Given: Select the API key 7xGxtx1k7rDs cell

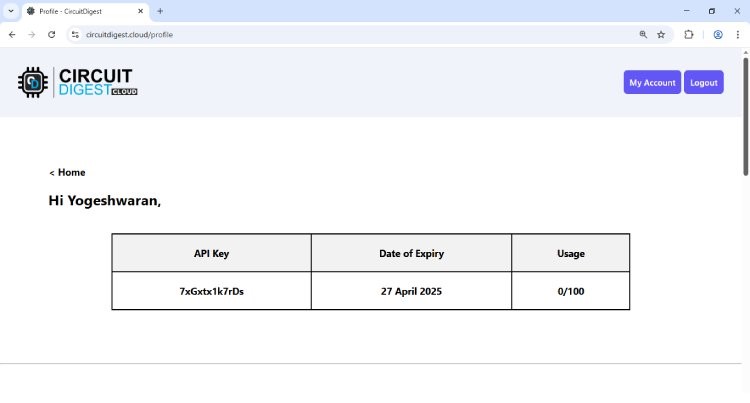Looking at the screenshot, I should pyautogui.click(x=211, y=291).
